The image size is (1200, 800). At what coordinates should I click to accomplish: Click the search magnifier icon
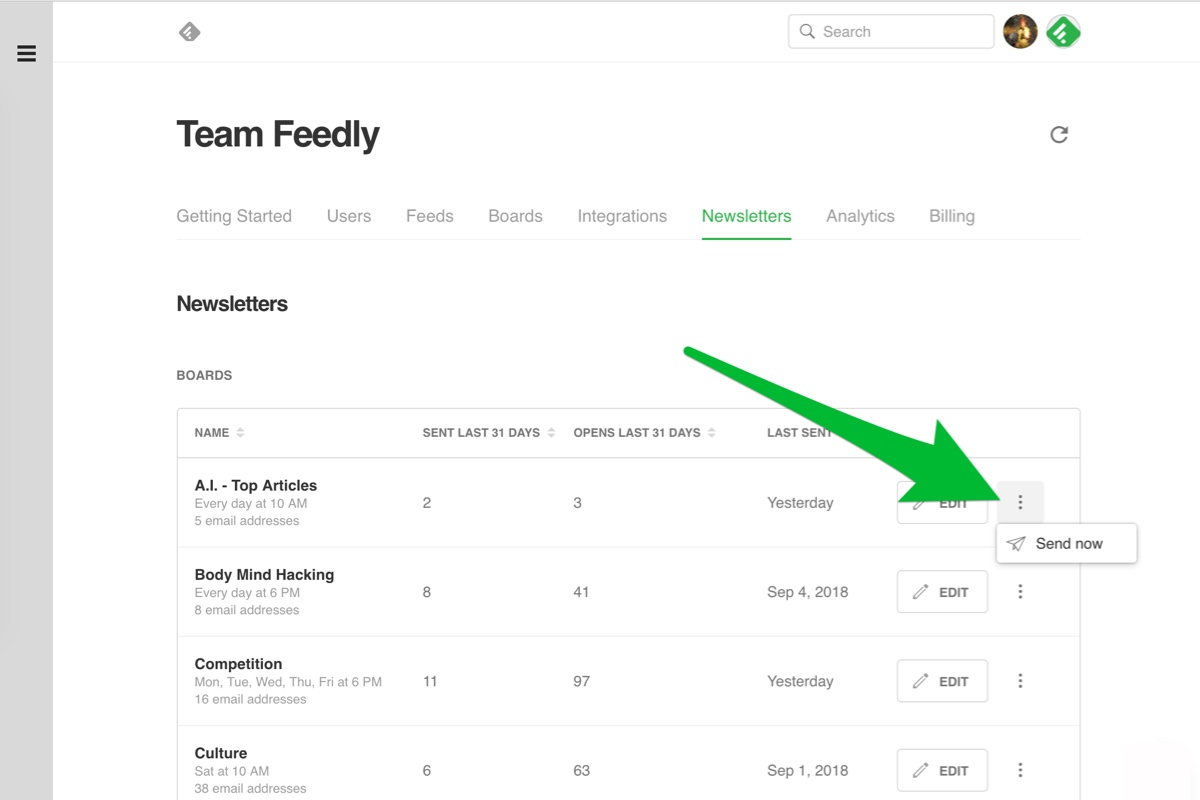coord(807,32)
